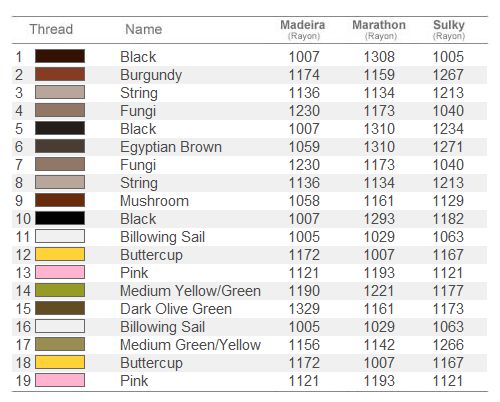Click the Thread column header
500x402 pixels.
point(51,29)
